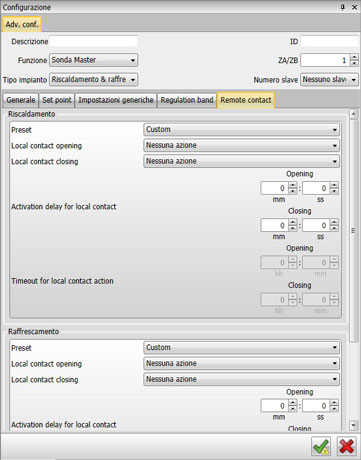The image size is (361, 460).
Task: Increment Raffrescamento activation delay Opening ss
Action: click(x=334, y=403)
